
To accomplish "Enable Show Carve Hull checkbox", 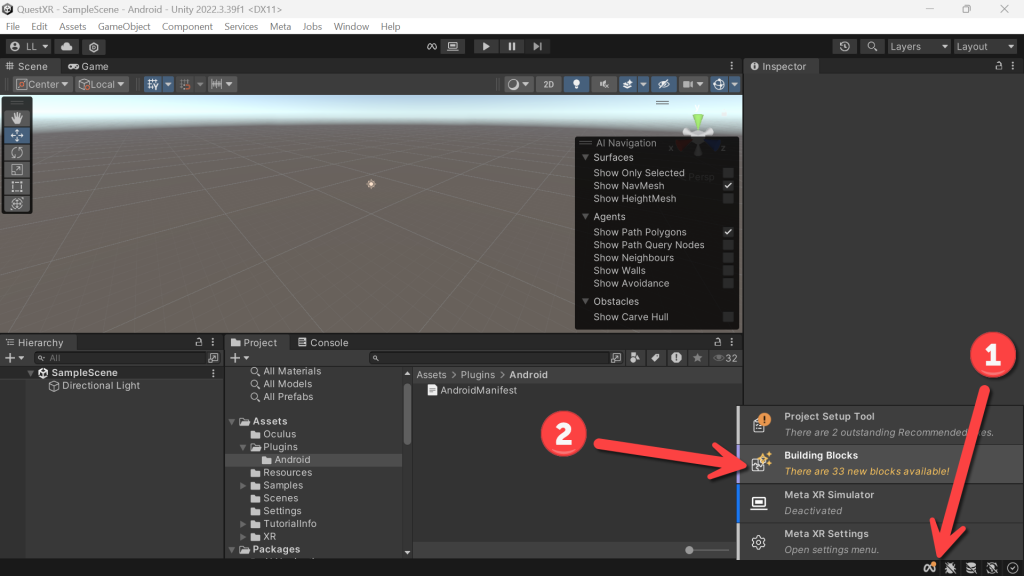I will point(728,317).
